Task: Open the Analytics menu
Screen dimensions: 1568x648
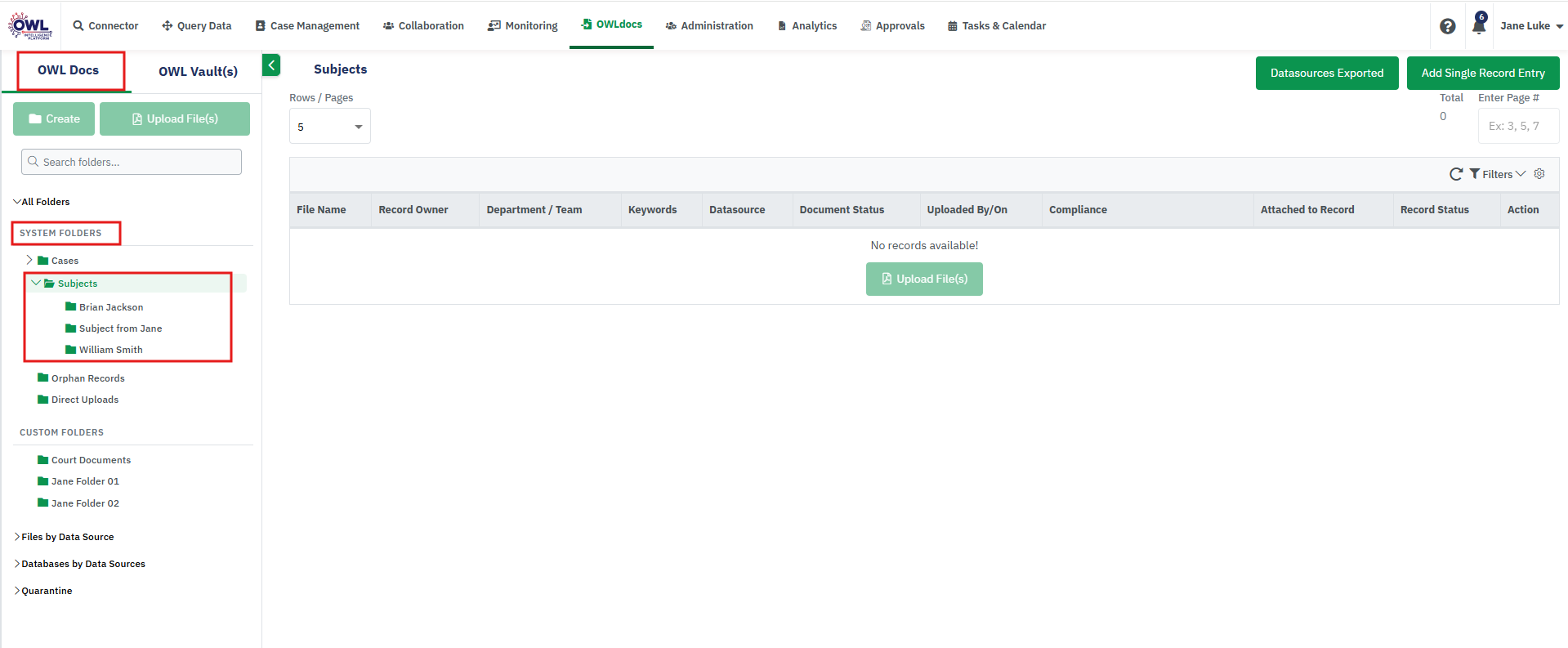Action: (x=807, y=26)
